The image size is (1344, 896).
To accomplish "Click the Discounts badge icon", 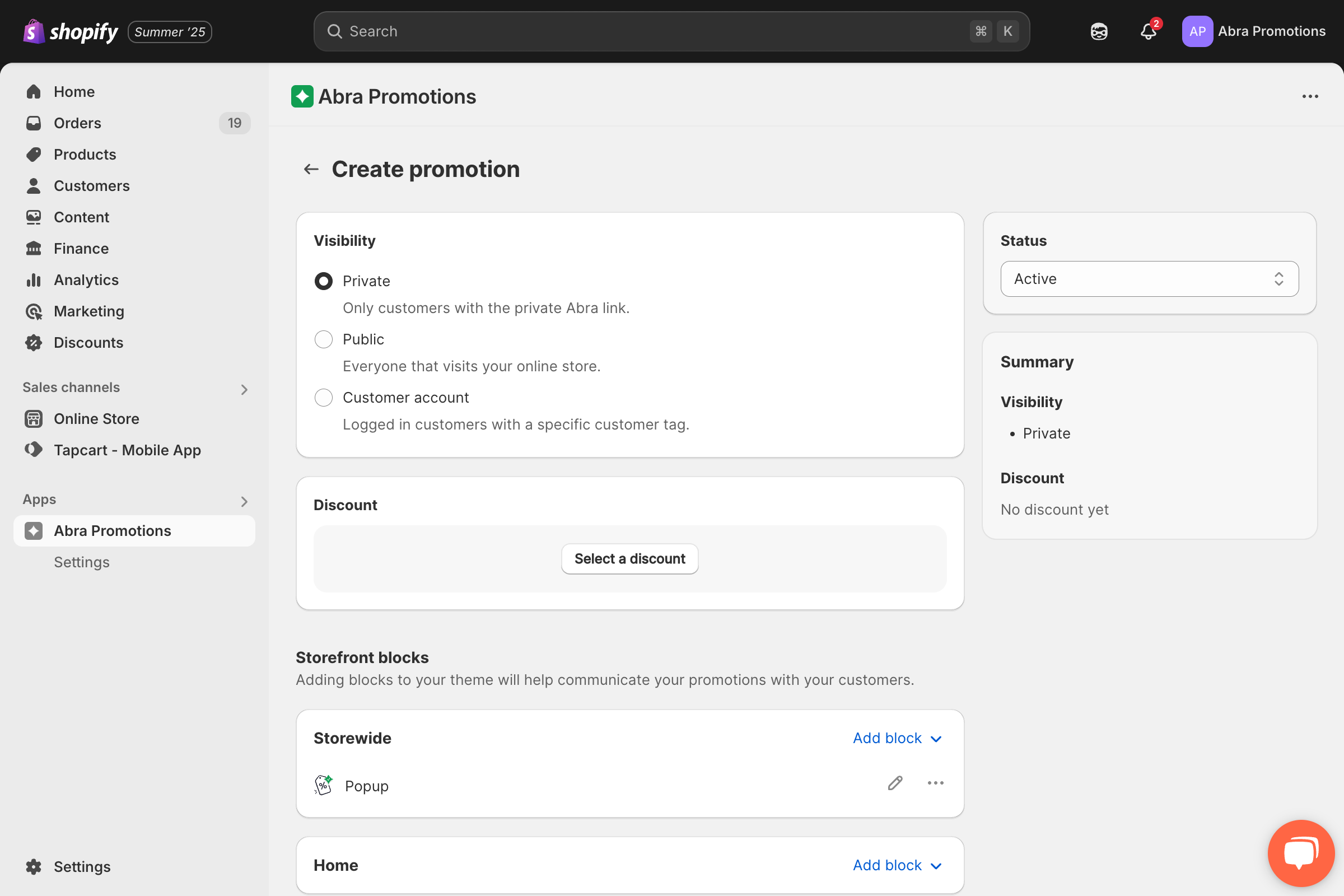I will pyautogui.click(x=34, y=343).
